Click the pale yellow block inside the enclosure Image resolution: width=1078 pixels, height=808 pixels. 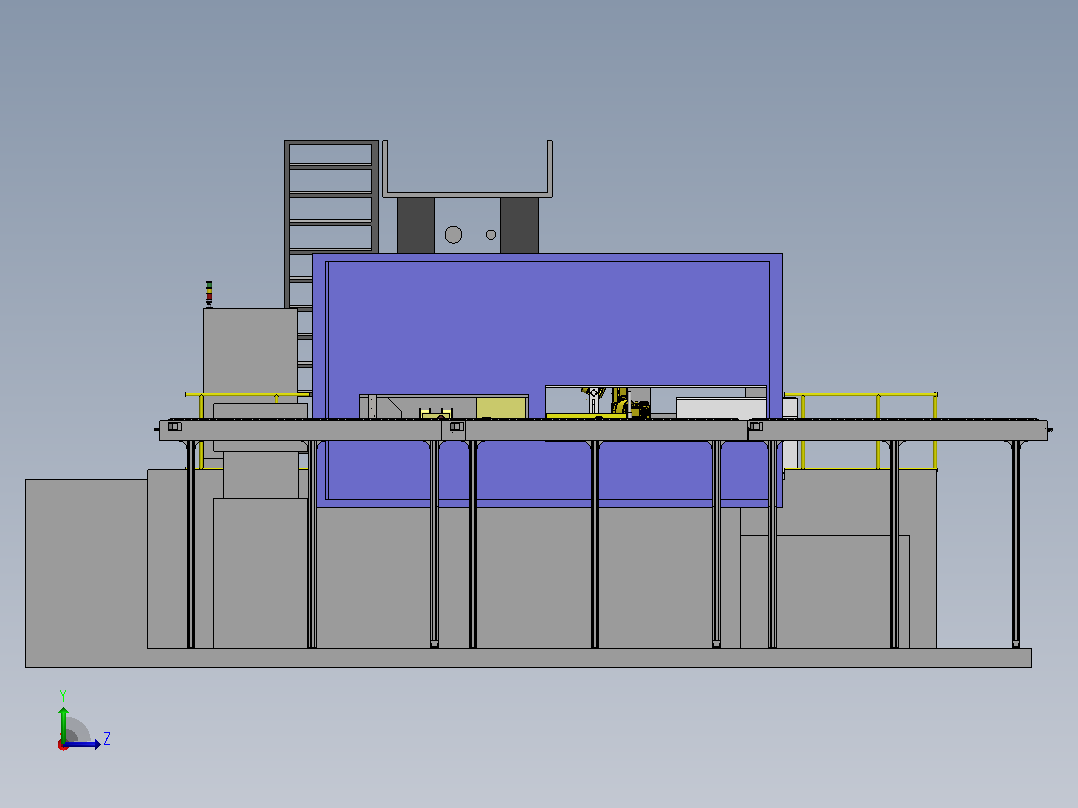pos(502,407)
